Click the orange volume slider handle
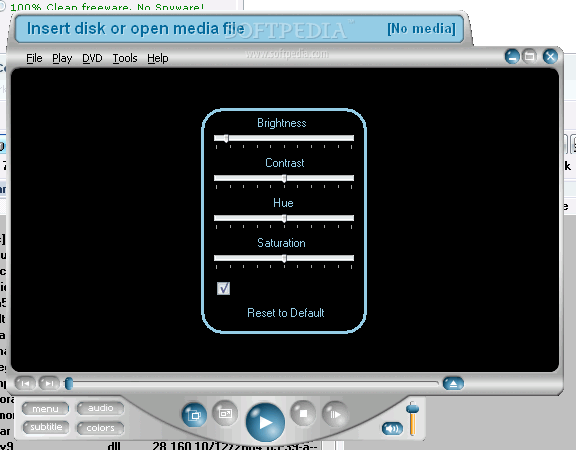Image resolution: width=576 pixels, height=450 pixels. click(413, 408)
